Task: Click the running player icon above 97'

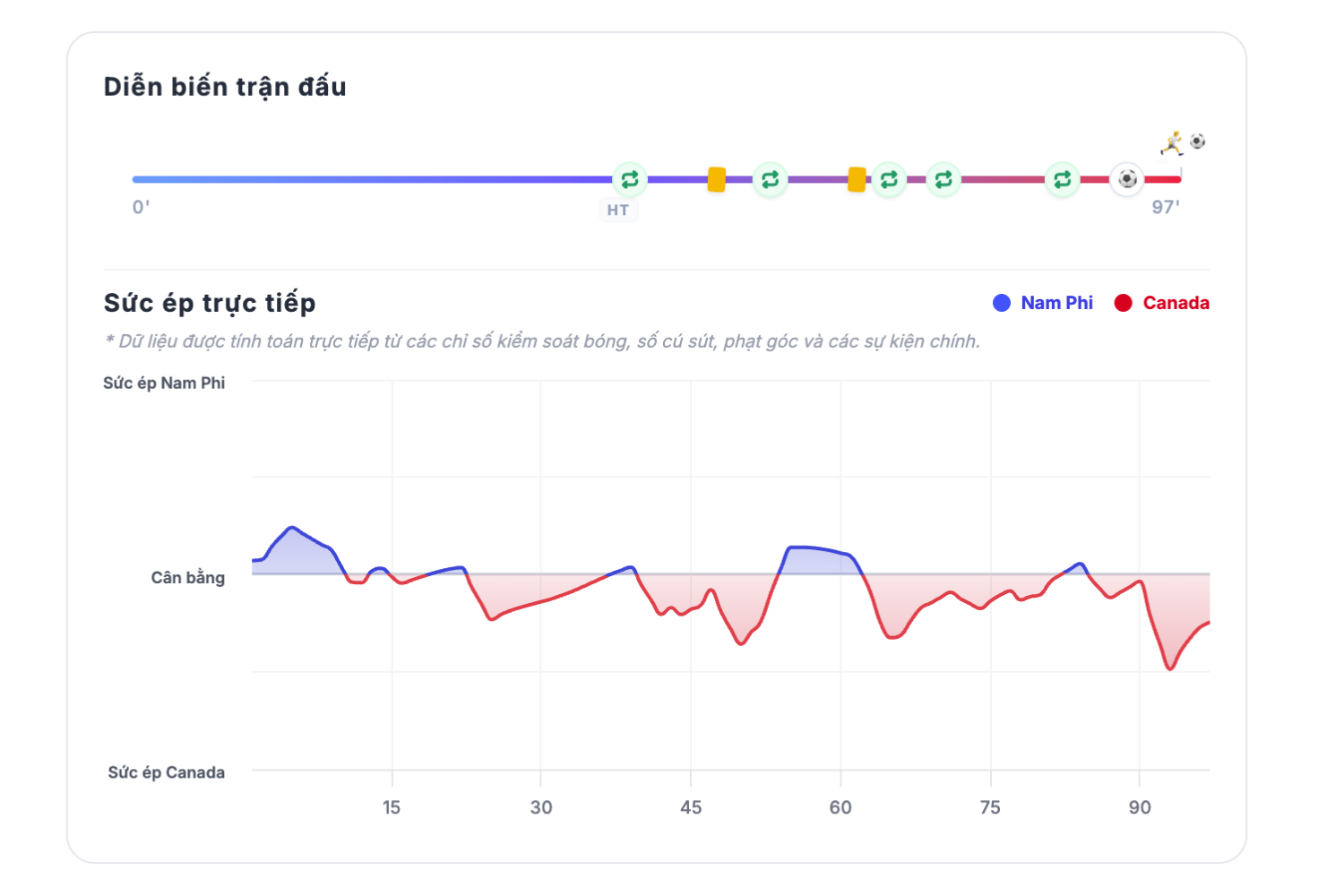Action: click(x=1173, y=143)
